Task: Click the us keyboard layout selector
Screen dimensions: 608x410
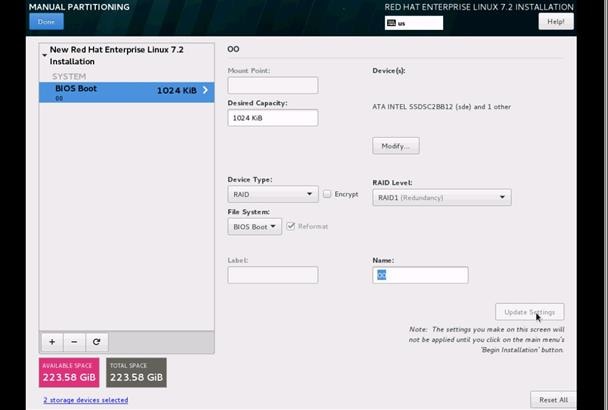Action: click(x=414, y=23)
